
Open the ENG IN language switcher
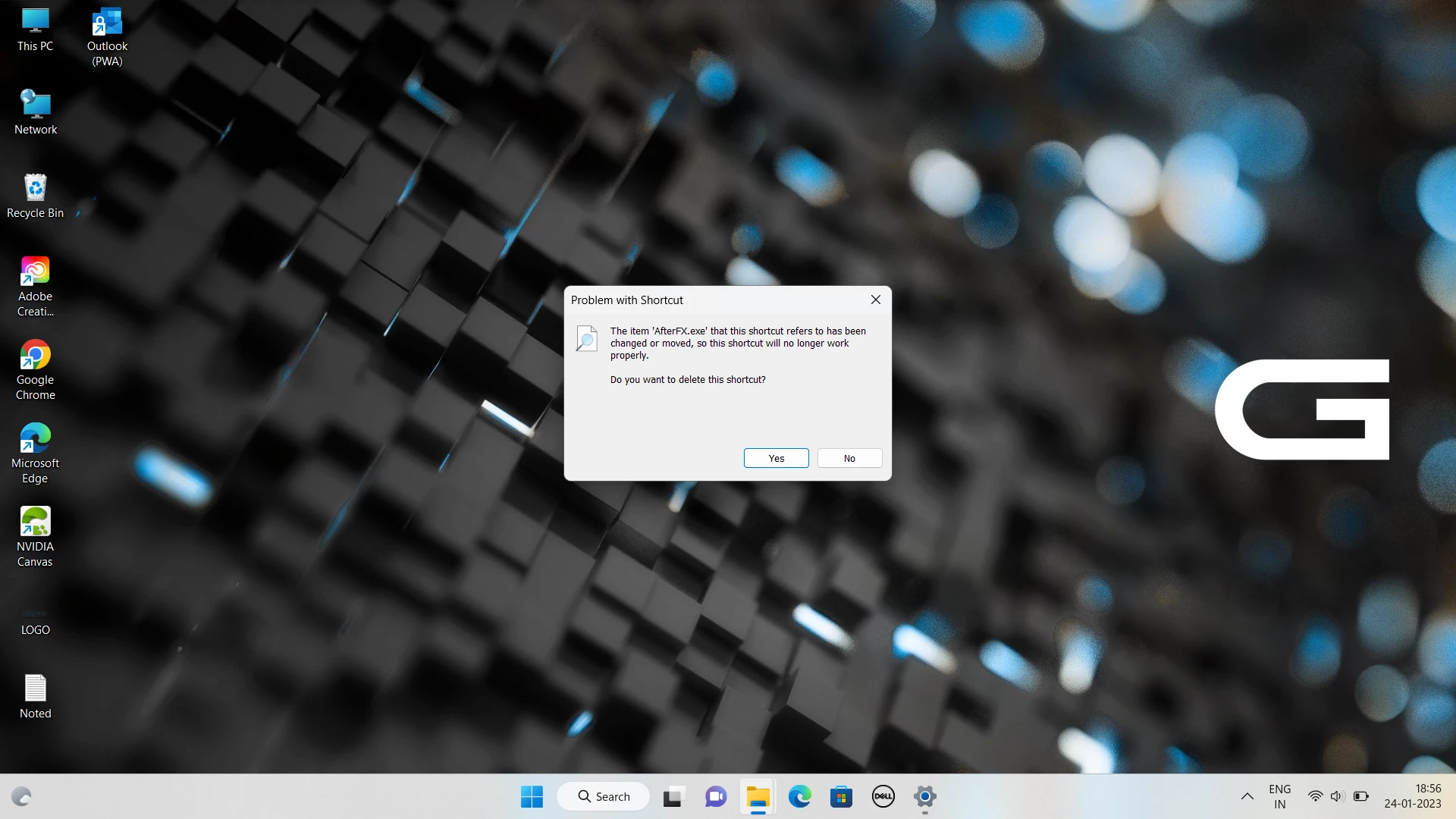click(x=1279, y=796)
